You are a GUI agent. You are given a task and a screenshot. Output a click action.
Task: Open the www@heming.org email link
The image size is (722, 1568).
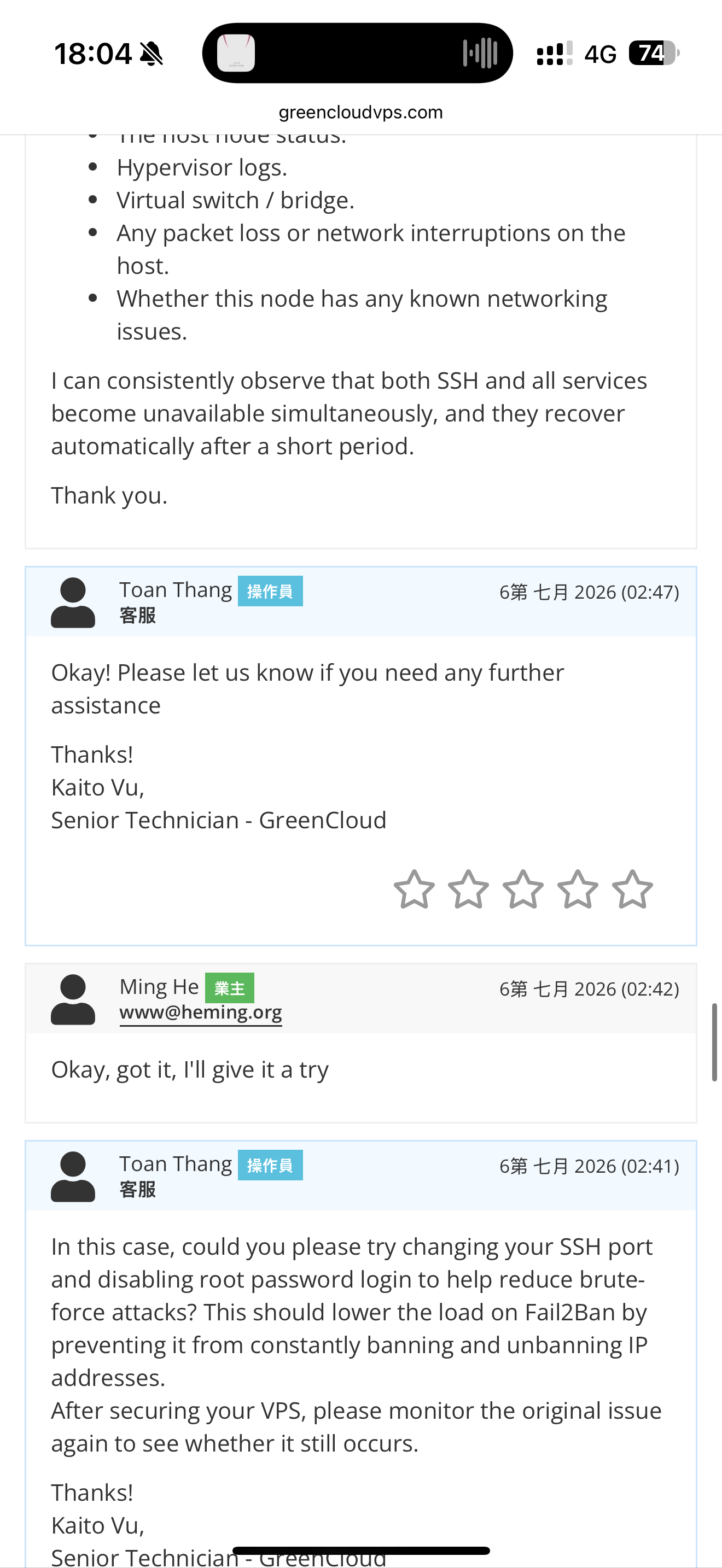point(201,1013)
